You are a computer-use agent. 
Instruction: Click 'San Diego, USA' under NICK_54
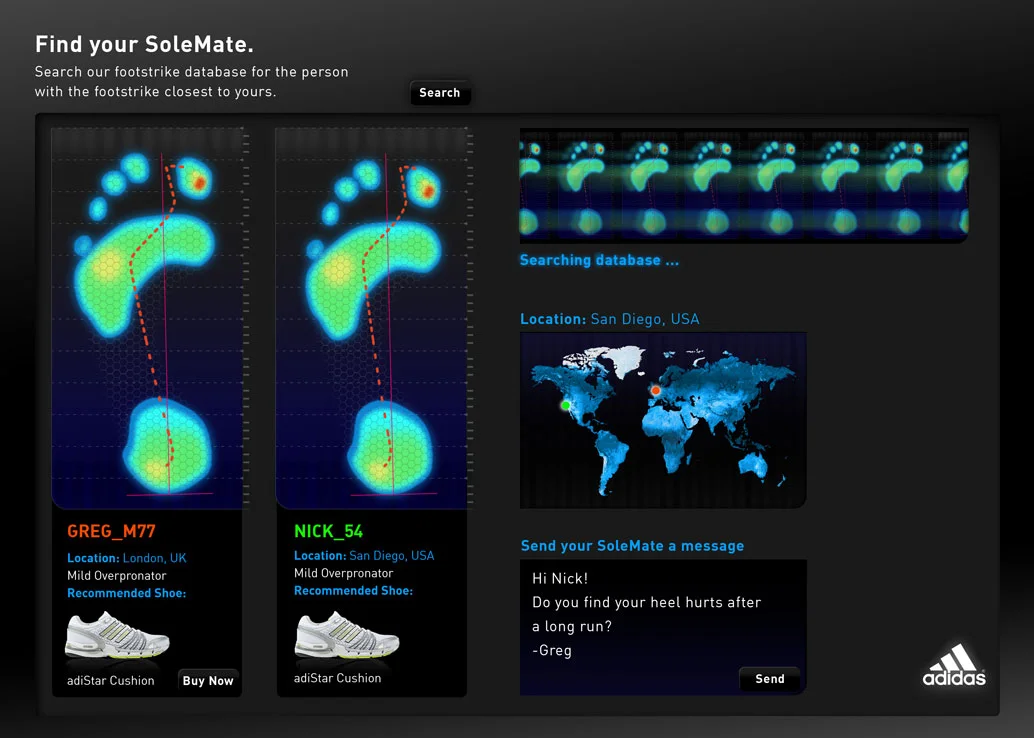click(392, 555)
